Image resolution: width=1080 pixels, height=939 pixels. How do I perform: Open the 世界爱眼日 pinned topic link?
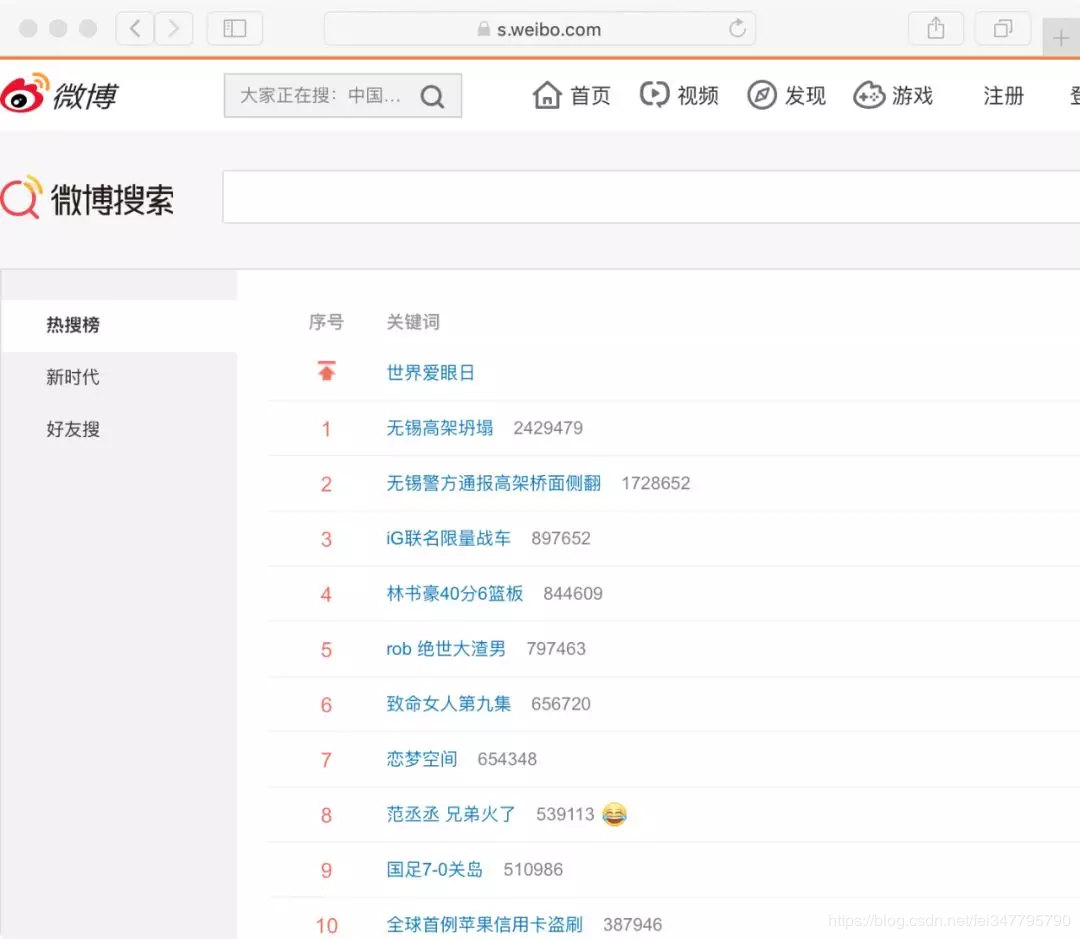pos(430,373)
